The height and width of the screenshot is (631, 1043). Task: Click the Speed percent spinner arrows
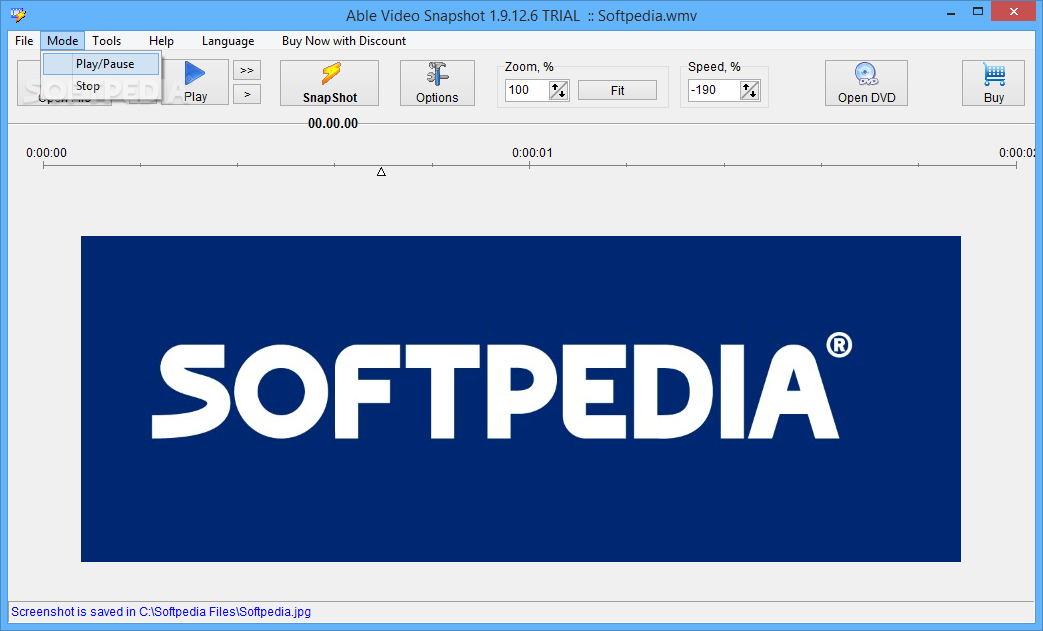click(750, 90)
